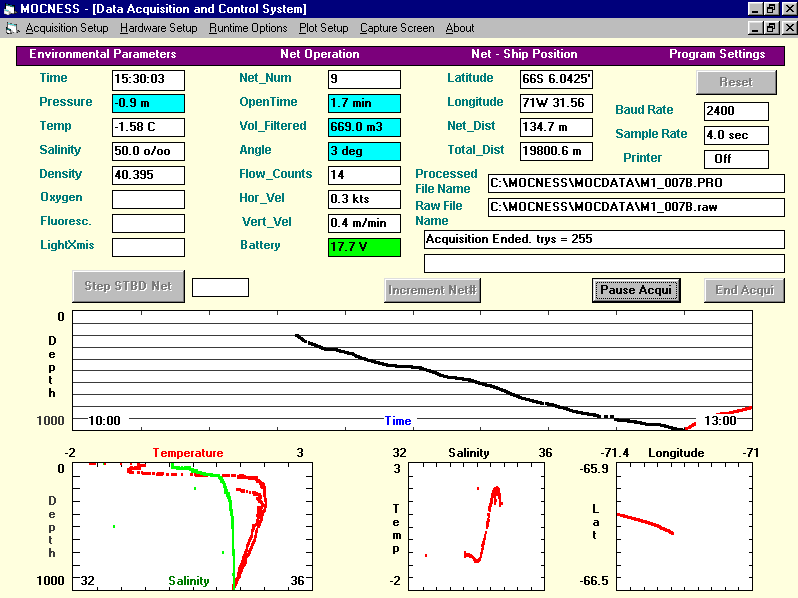Click the 13:00 end time label

720,421
